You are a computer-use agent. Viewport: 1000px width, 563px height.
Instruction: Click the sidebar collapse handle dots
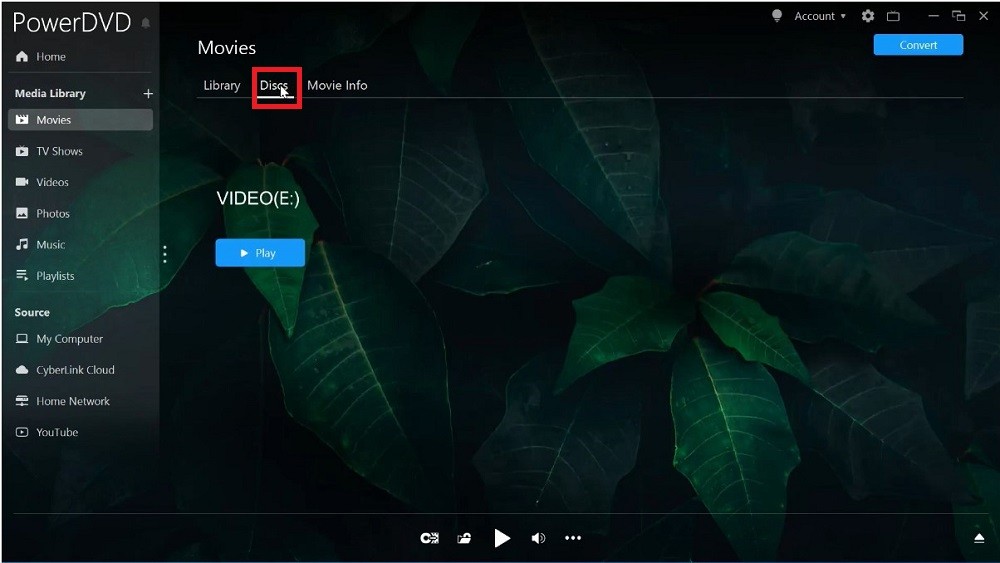165,254
